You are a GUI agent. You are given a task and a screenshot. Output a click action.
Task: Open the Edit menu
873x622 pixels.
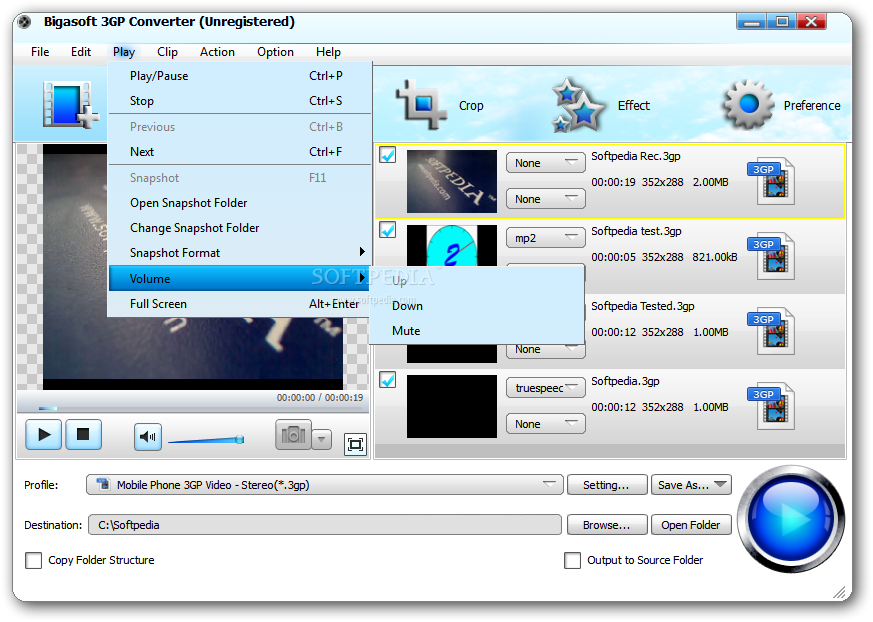[81, 52]
